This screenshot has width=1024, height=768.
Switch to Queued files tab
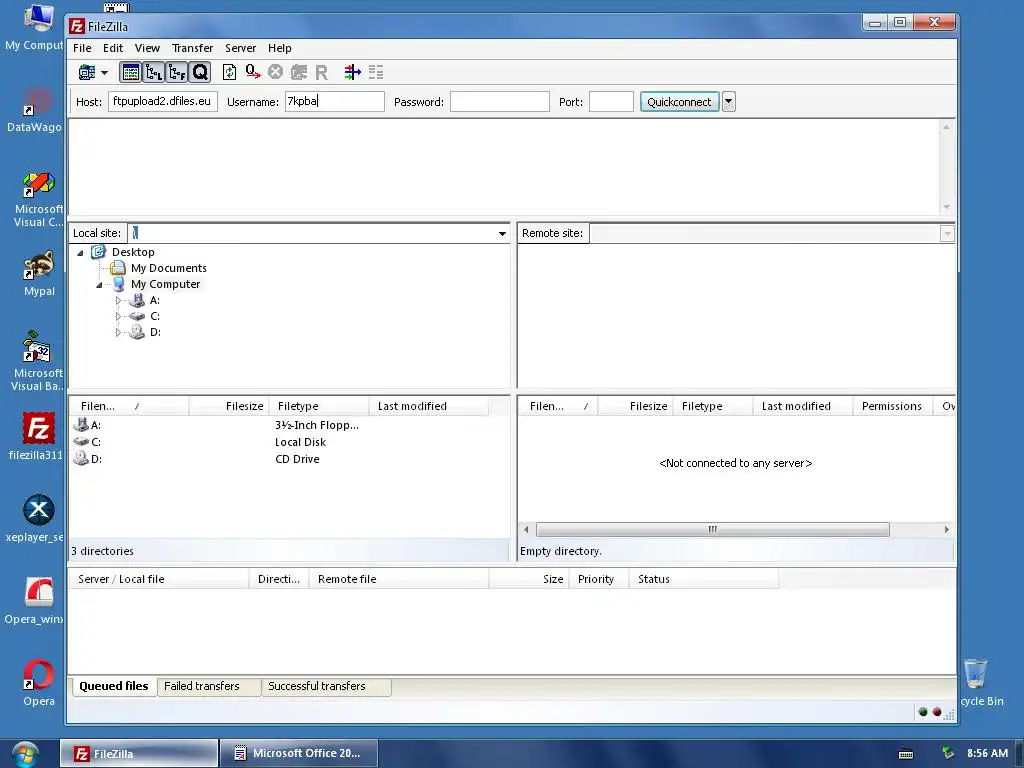(114, 686)
